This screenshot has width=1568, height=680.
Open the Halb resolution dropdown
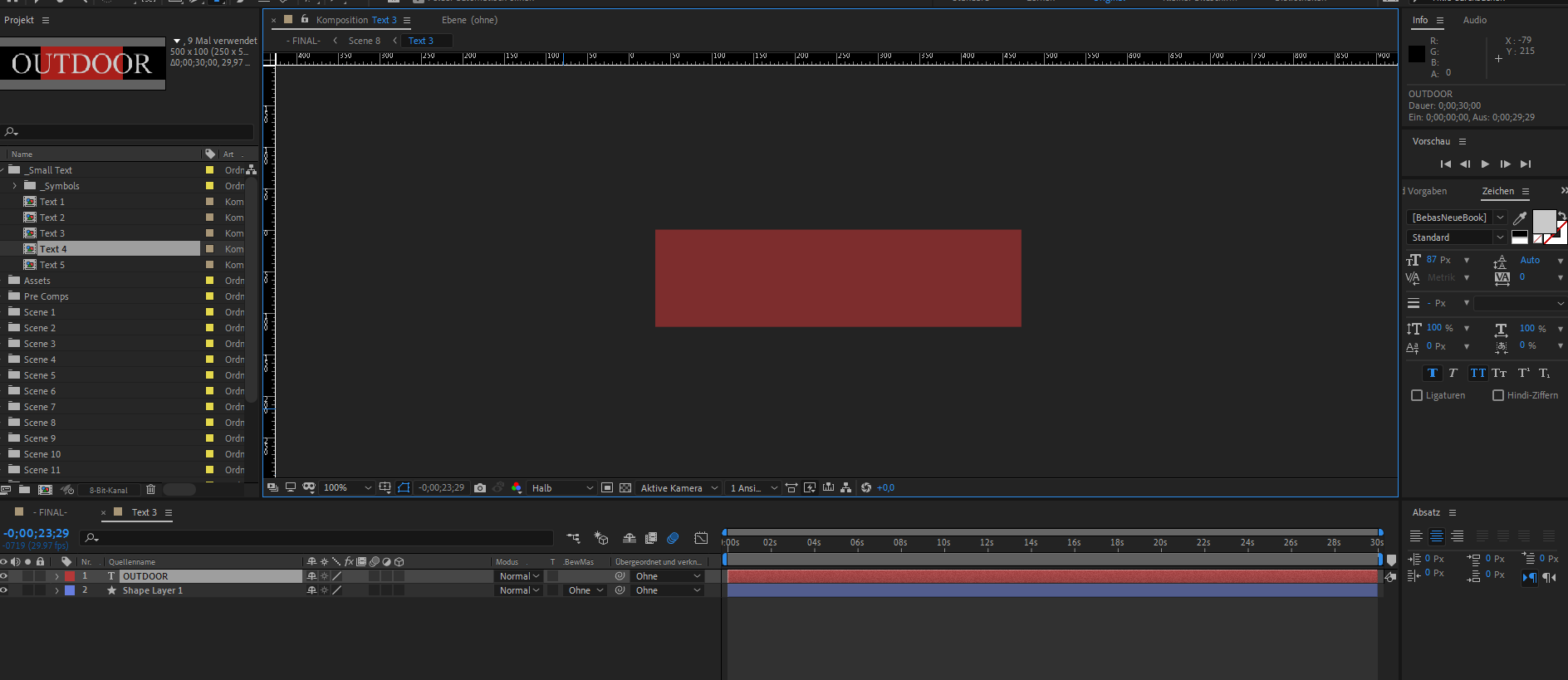(x=562, y=488)
